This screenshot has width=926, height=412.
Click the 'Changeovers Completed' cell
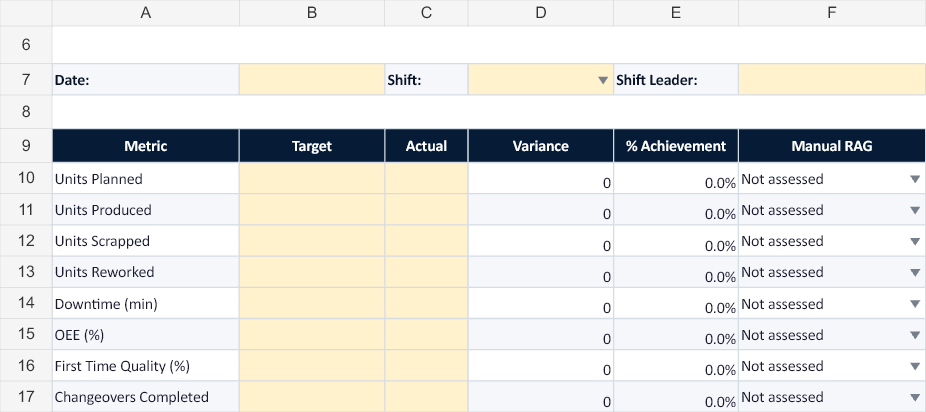click(145, 397)
